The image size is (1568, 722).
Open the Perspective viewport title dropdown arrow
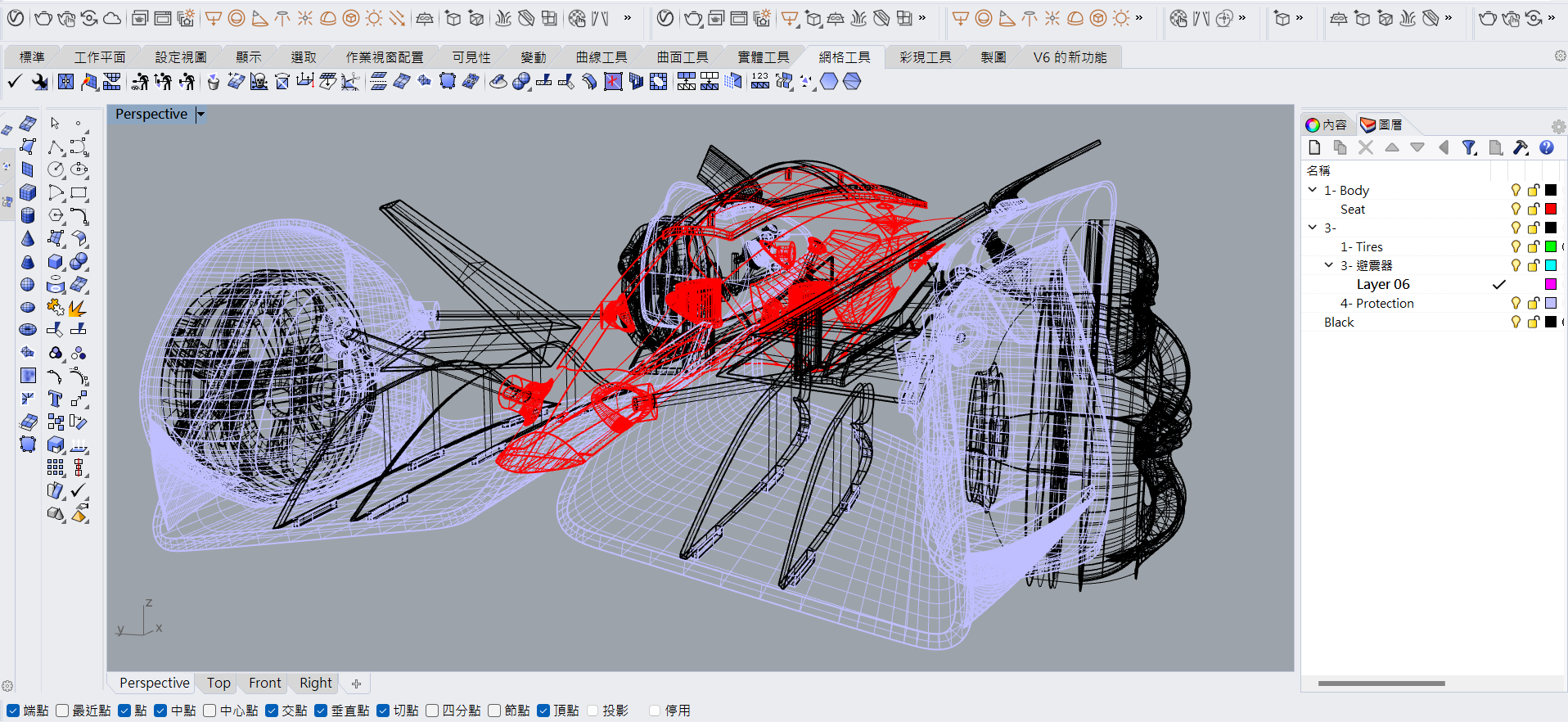coord(201,115)
